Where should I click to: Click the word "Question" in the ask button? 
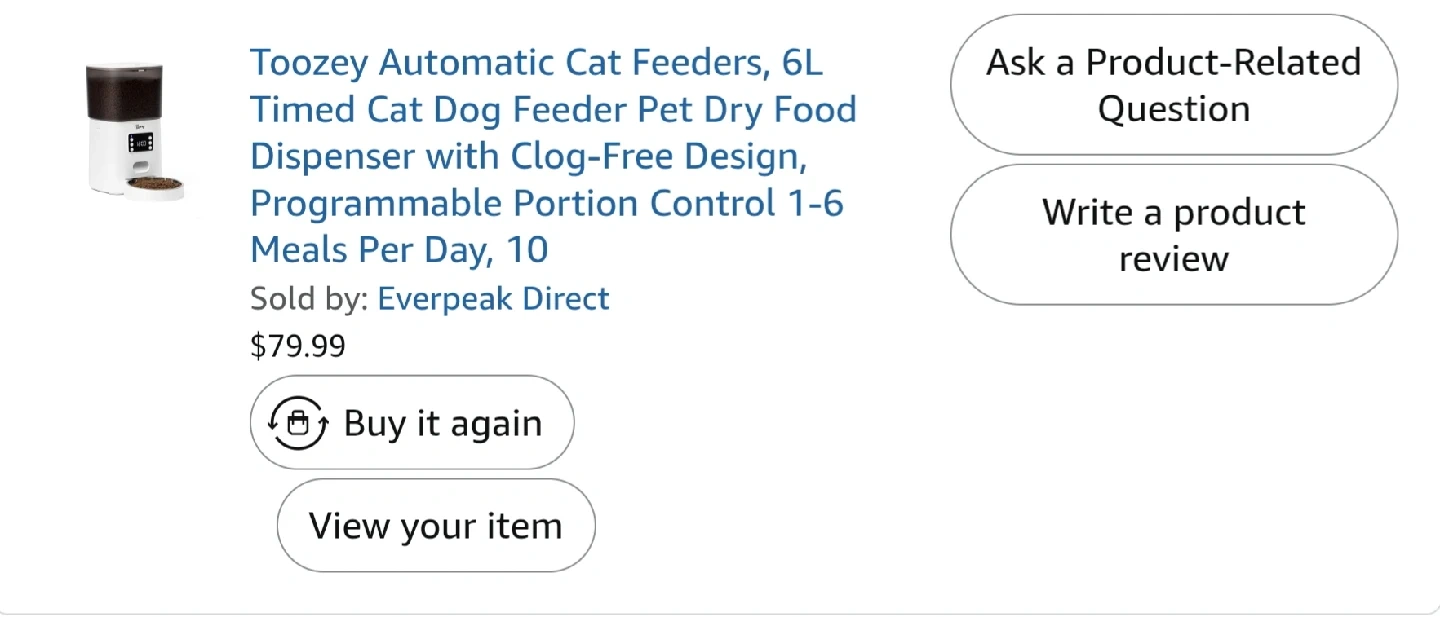click(x=1173, y=109)
